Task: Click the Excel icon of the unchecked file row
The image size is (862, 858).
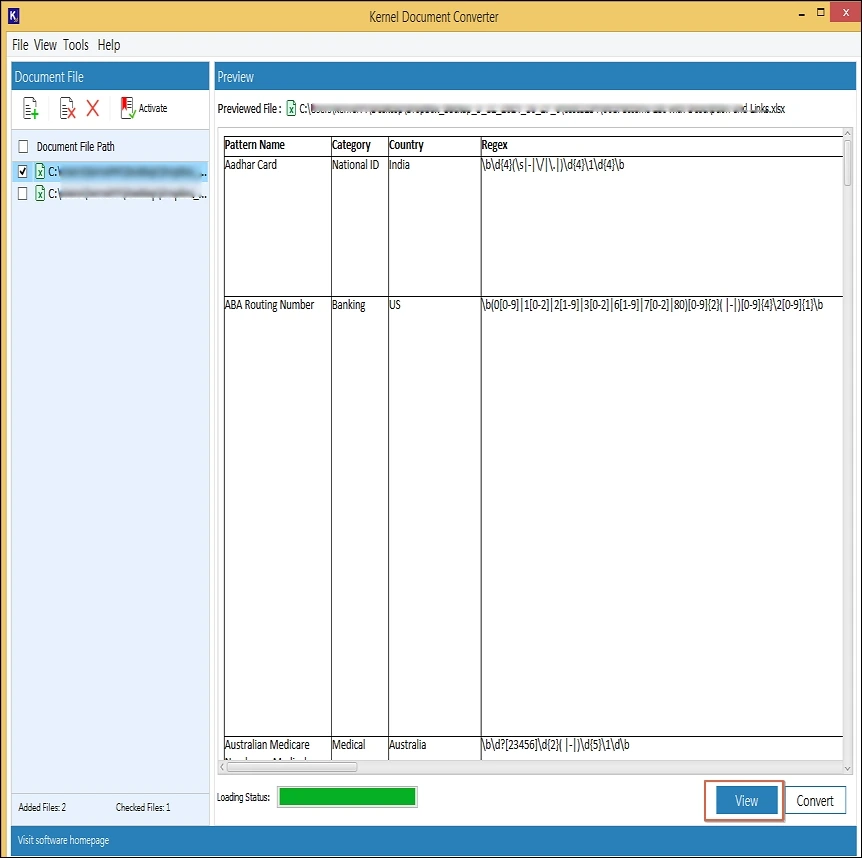Action: coord(40,193)
